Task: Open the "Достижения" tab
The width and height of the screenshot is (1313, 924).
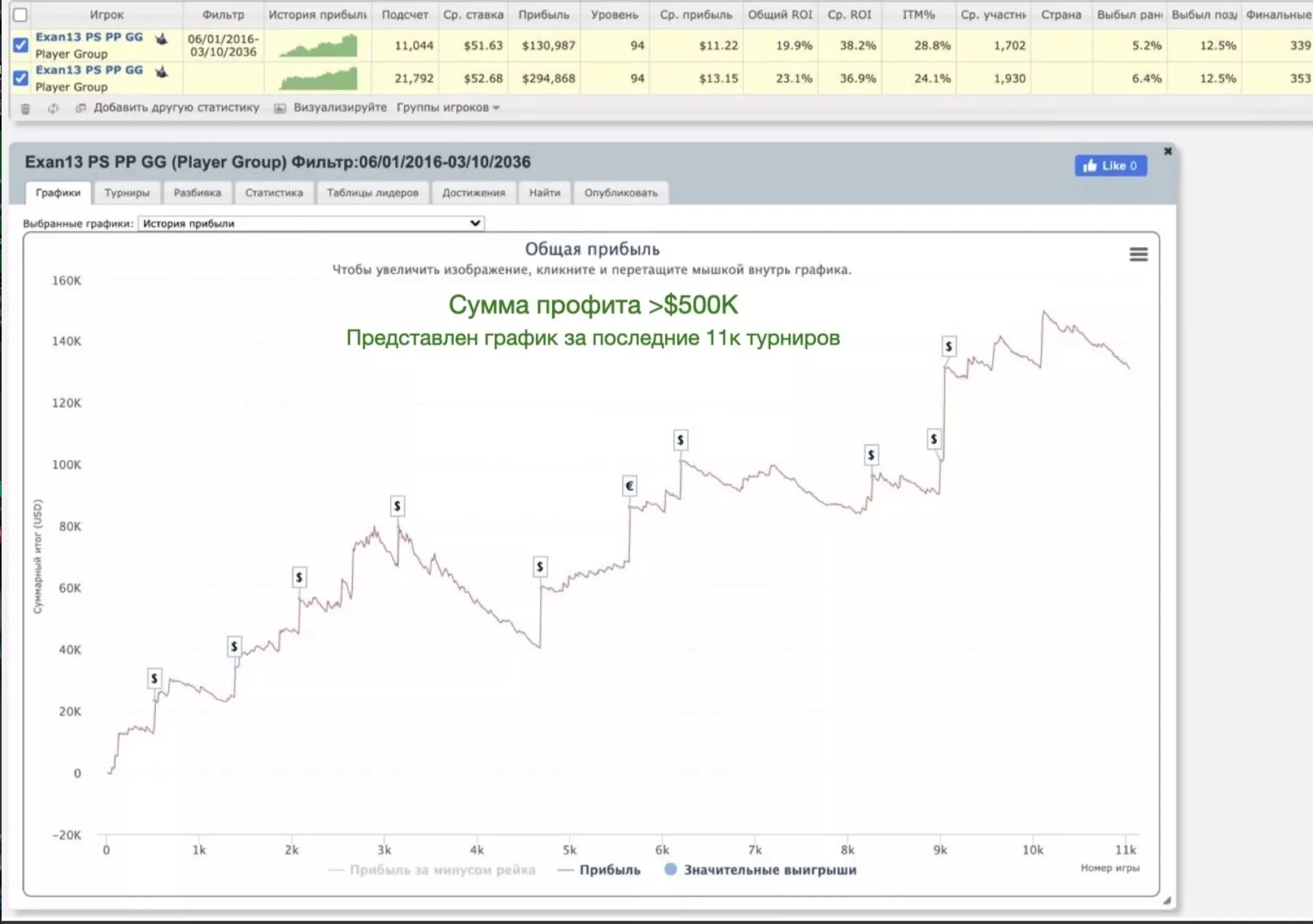Action: click(474, 193)
